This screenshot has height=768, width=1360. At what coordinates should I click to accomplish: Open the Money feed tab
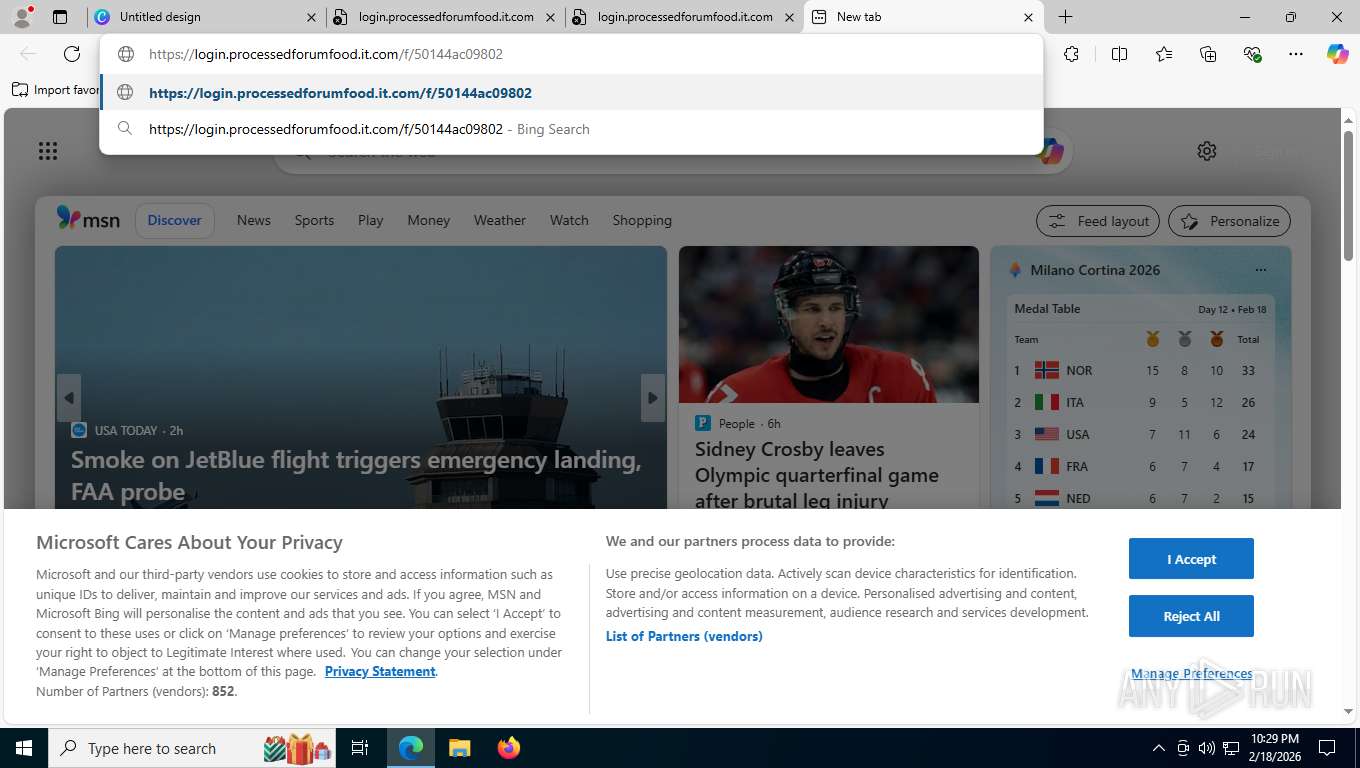(429, 220)
